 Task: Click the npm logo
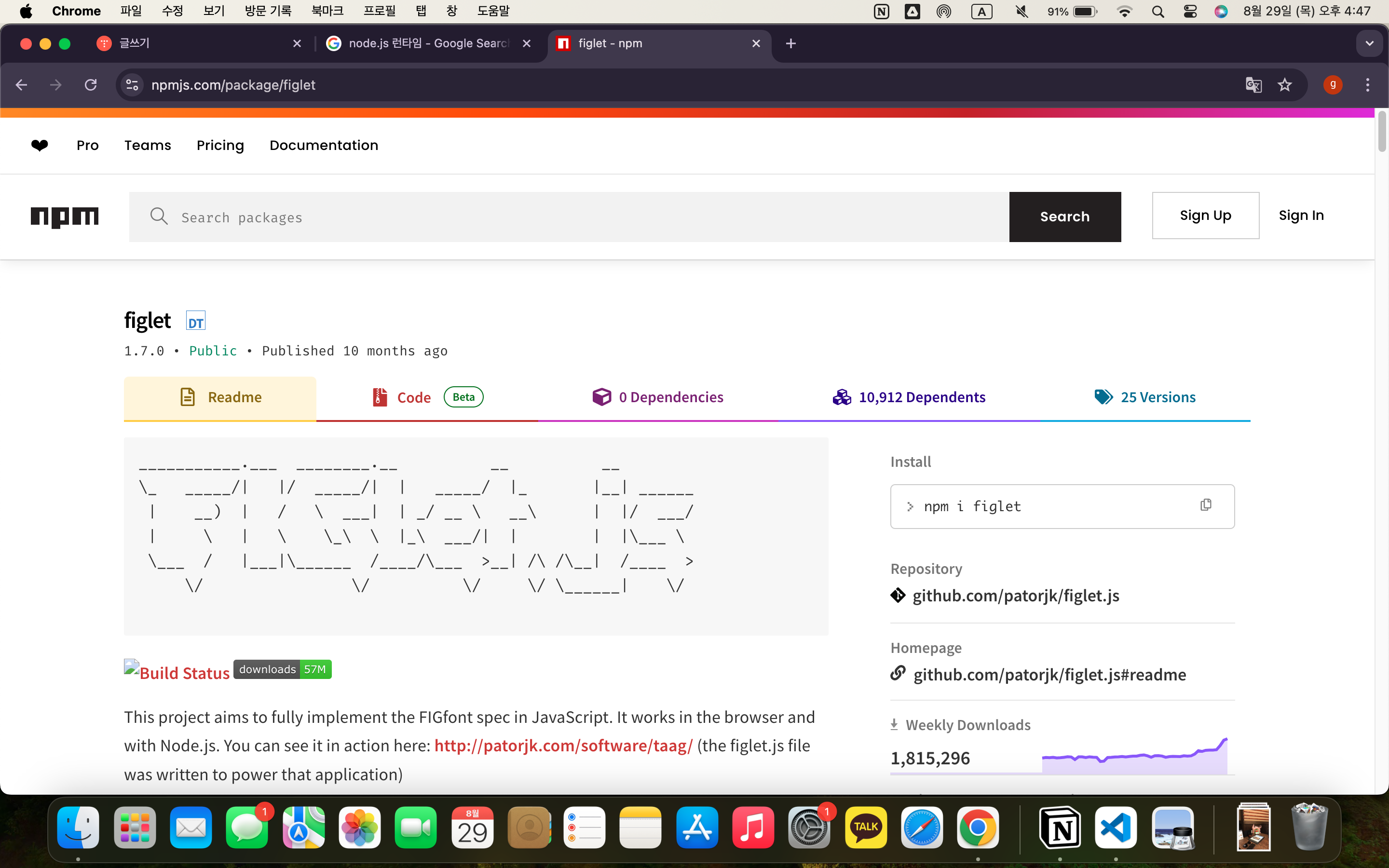[65, 217]
